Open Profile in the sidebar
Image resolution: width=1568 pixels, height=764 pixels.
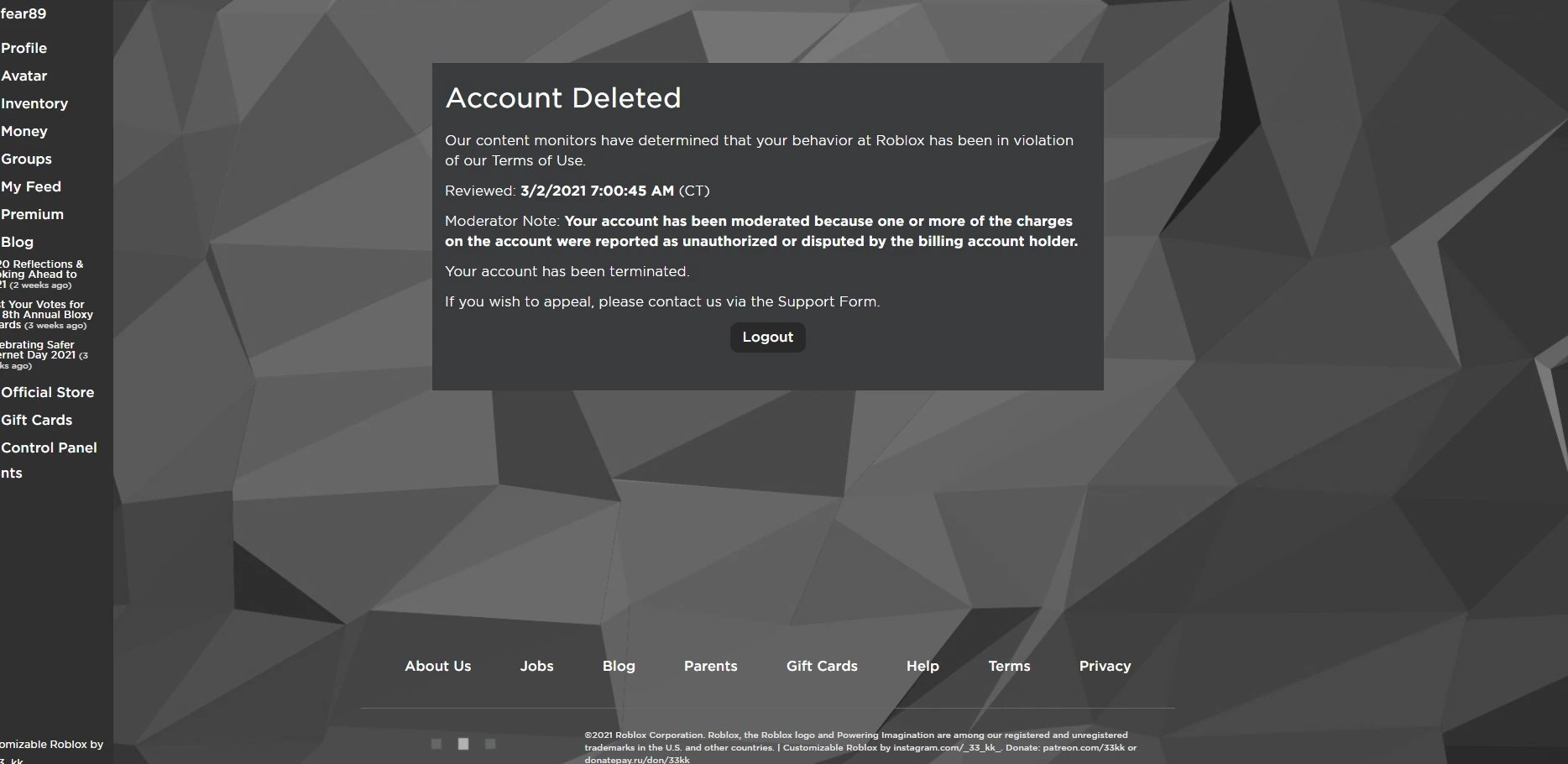(x=24, y=48)
